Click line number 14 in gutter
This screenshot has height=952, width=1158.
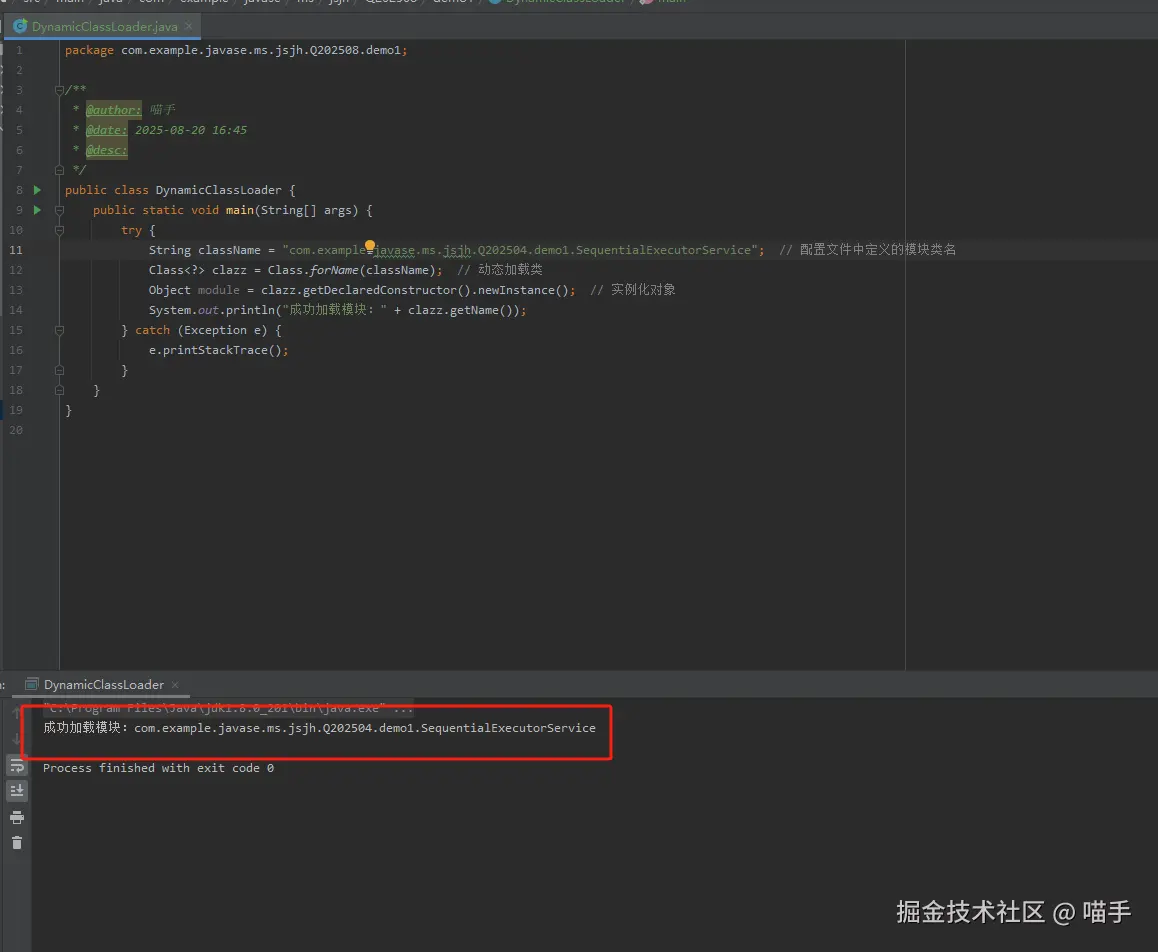point(16,310)
